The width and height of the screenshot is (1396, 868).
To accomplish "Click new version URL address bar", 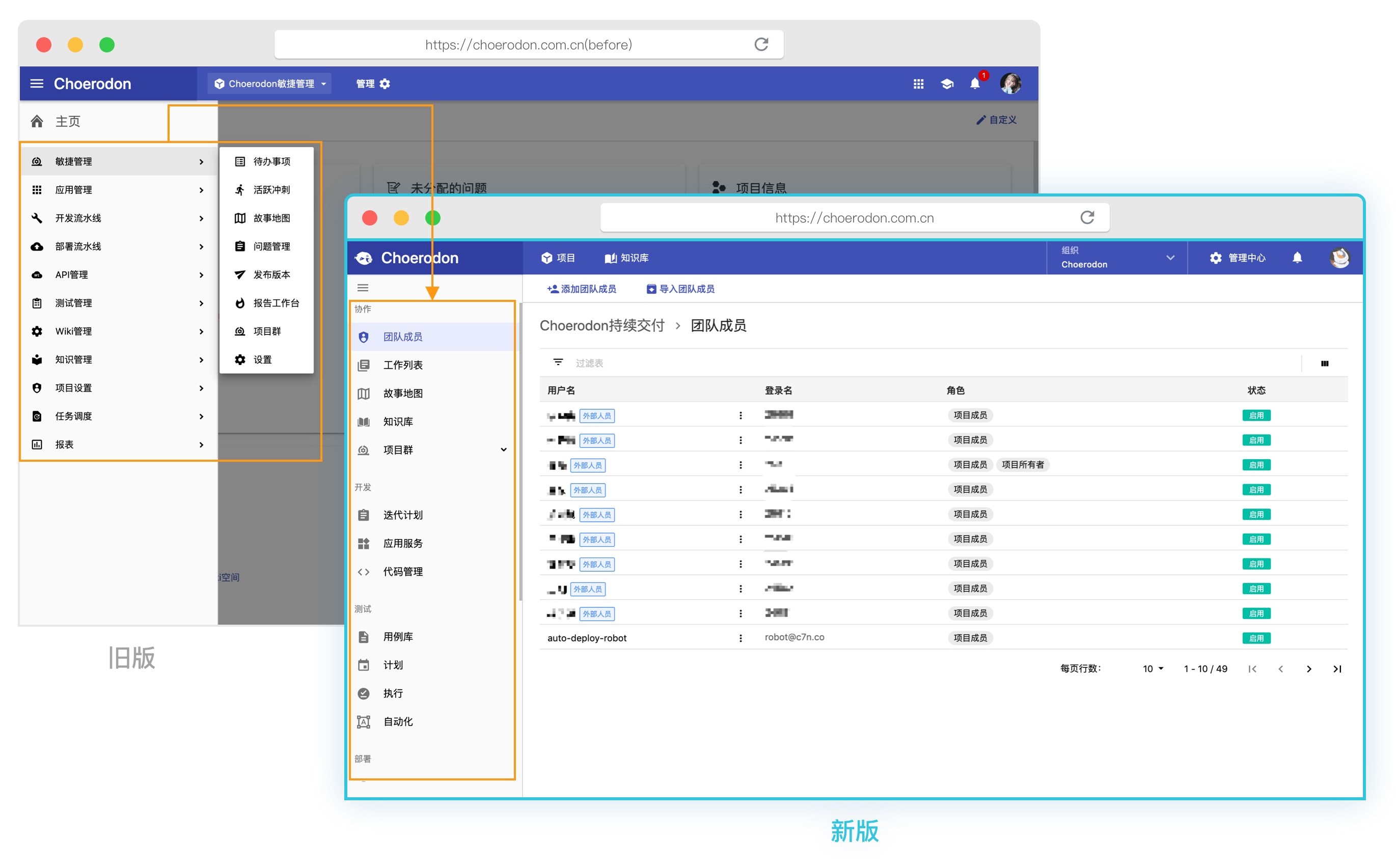I will 854,217.
